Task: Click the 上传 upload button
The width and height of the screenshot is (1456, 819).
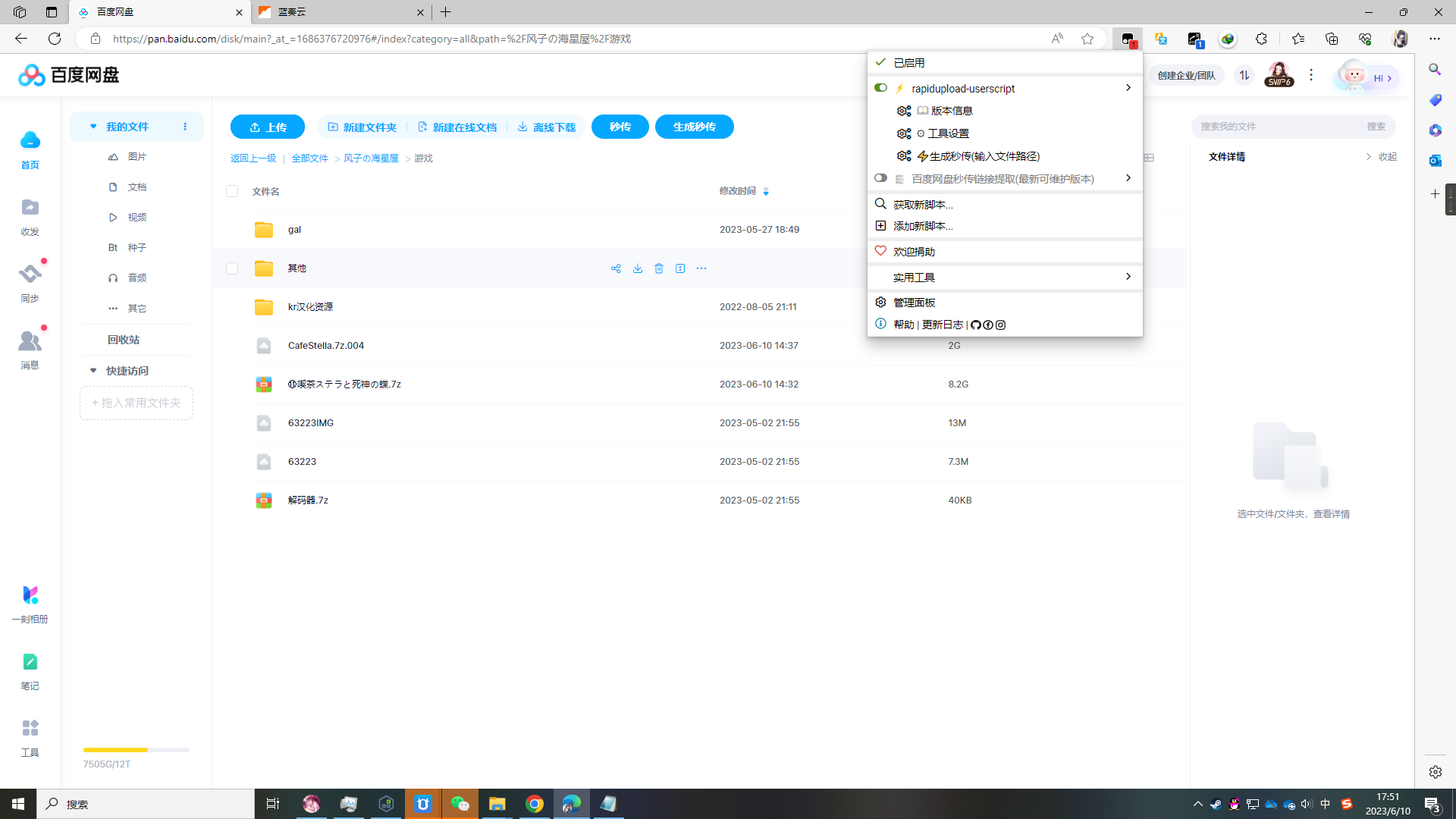Action: point(267,127)
